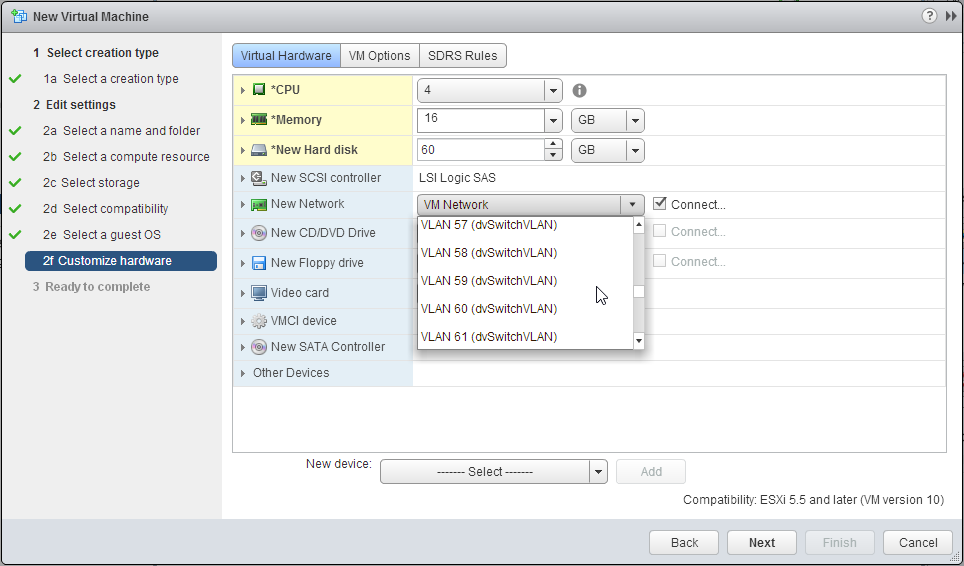Select VLAN 57 (dvSwitchVLAN) network
Screen dimensions: 964x566
click(x=525, y=225)
